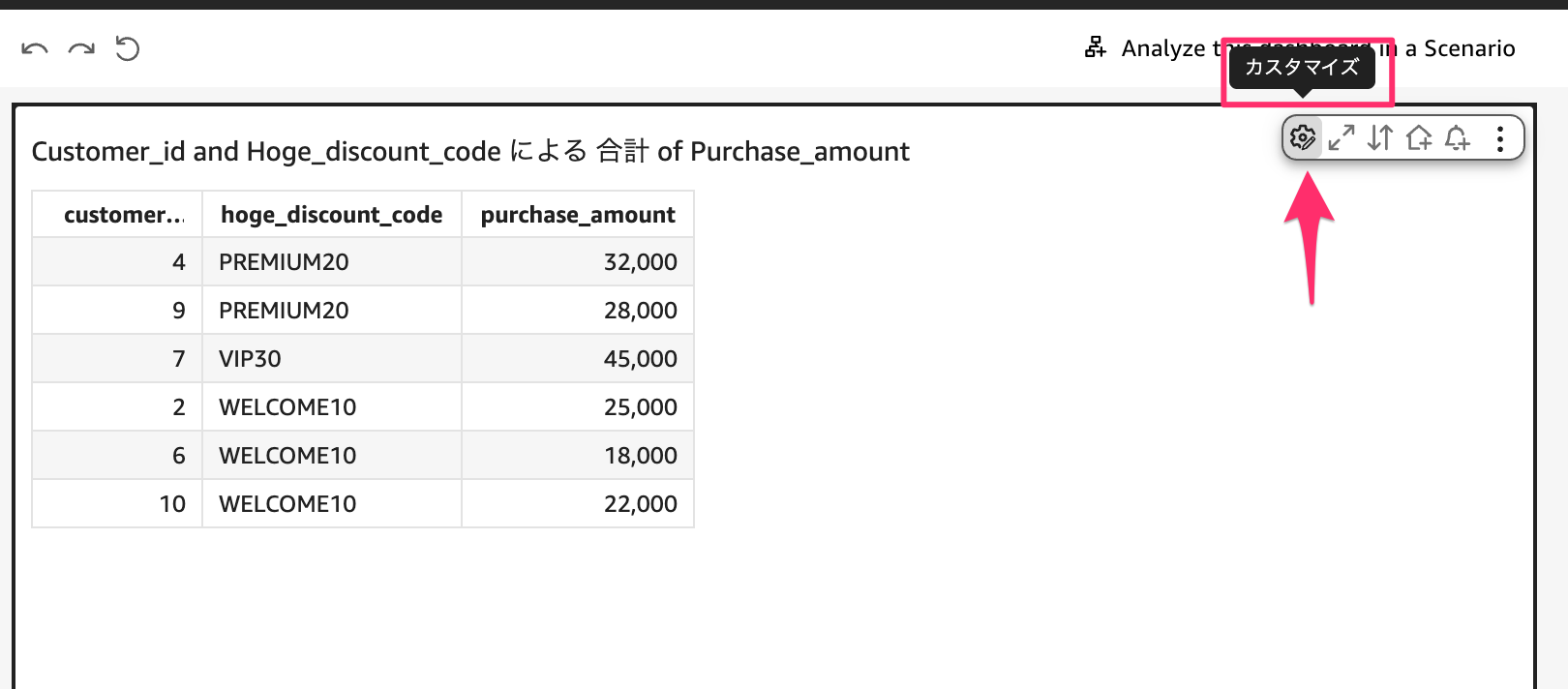The height and width of the screenshot is (689, 1568).
Task: Click Analyze this dashboard in a Scenario
Action: click(x=1318, y=48)
